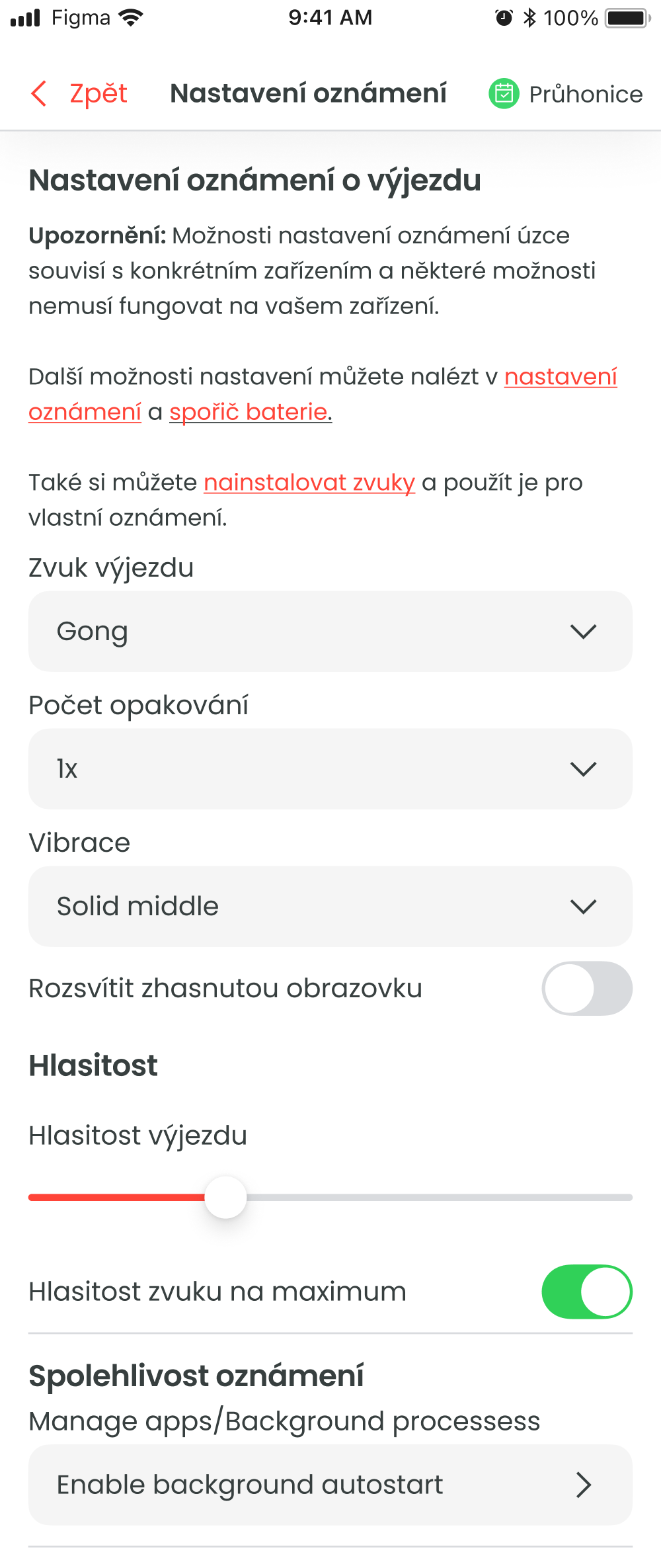This screenshot has height=1568, width=661.
Task: Open the Vibrace Solid middle dropdown
Action: point(330,906)
